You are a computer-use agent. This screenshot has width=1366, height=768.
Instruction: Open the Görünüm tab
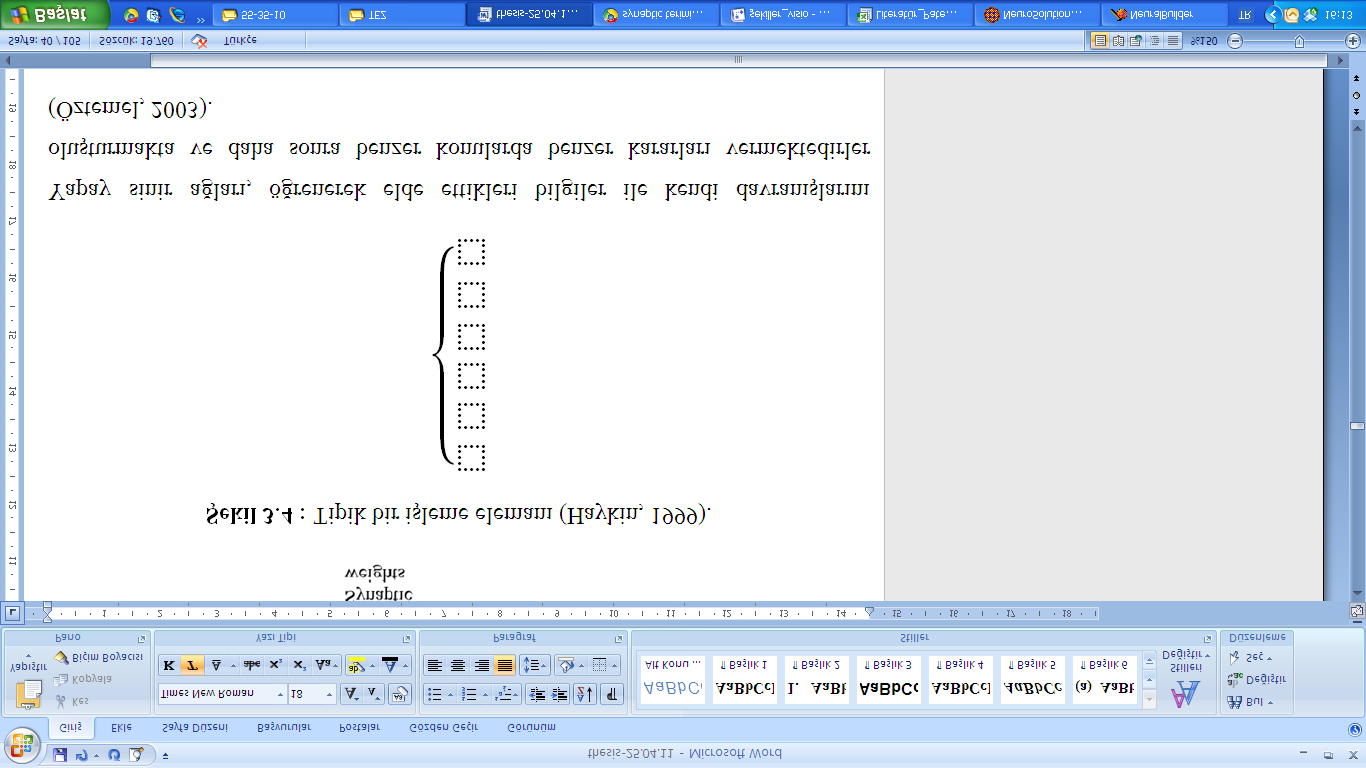(x=531, y=727)
